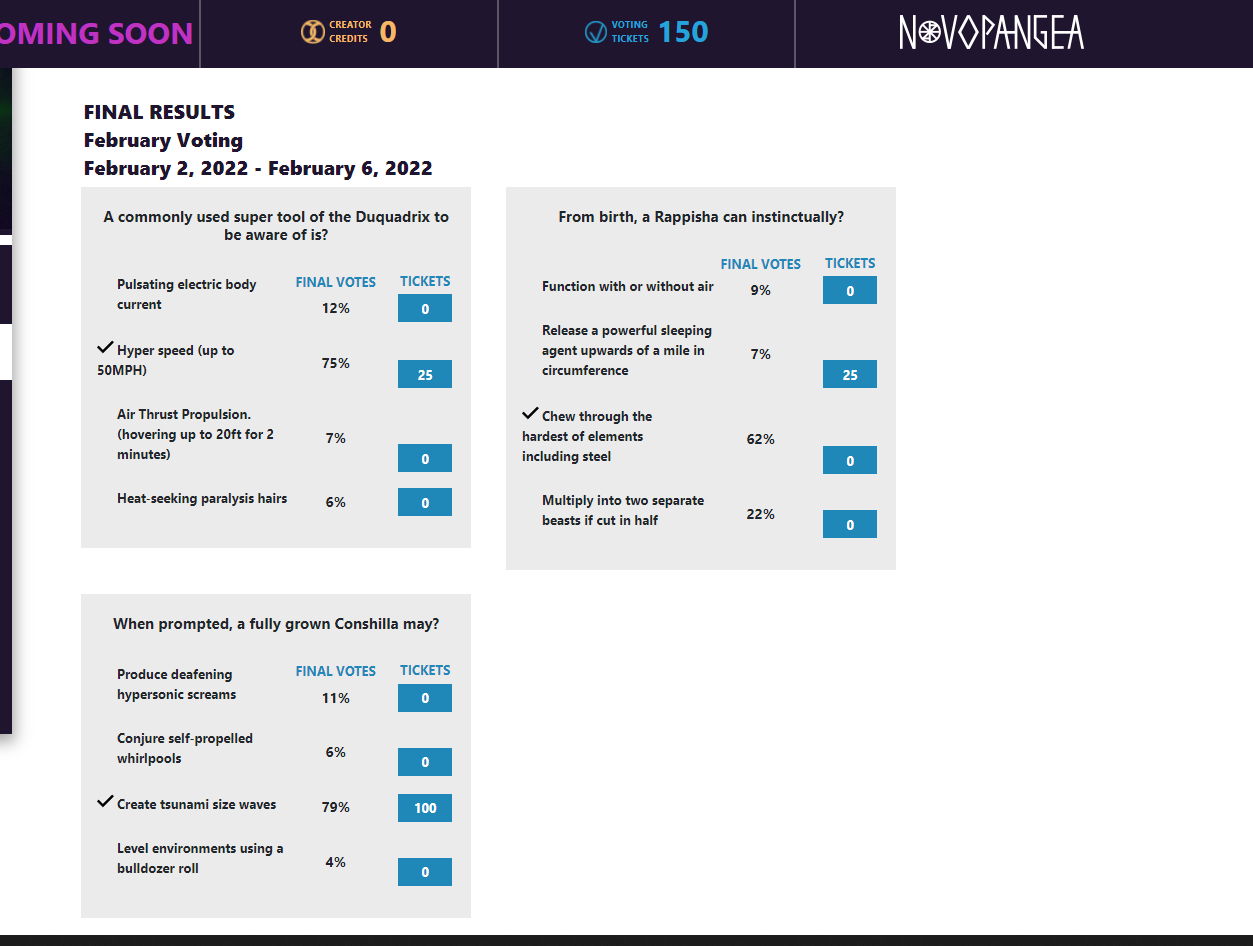The height and width of the screenshot is (946, 1253).
Task: Click the Creator Credits 0 counter
Action: tap(388, 32)
